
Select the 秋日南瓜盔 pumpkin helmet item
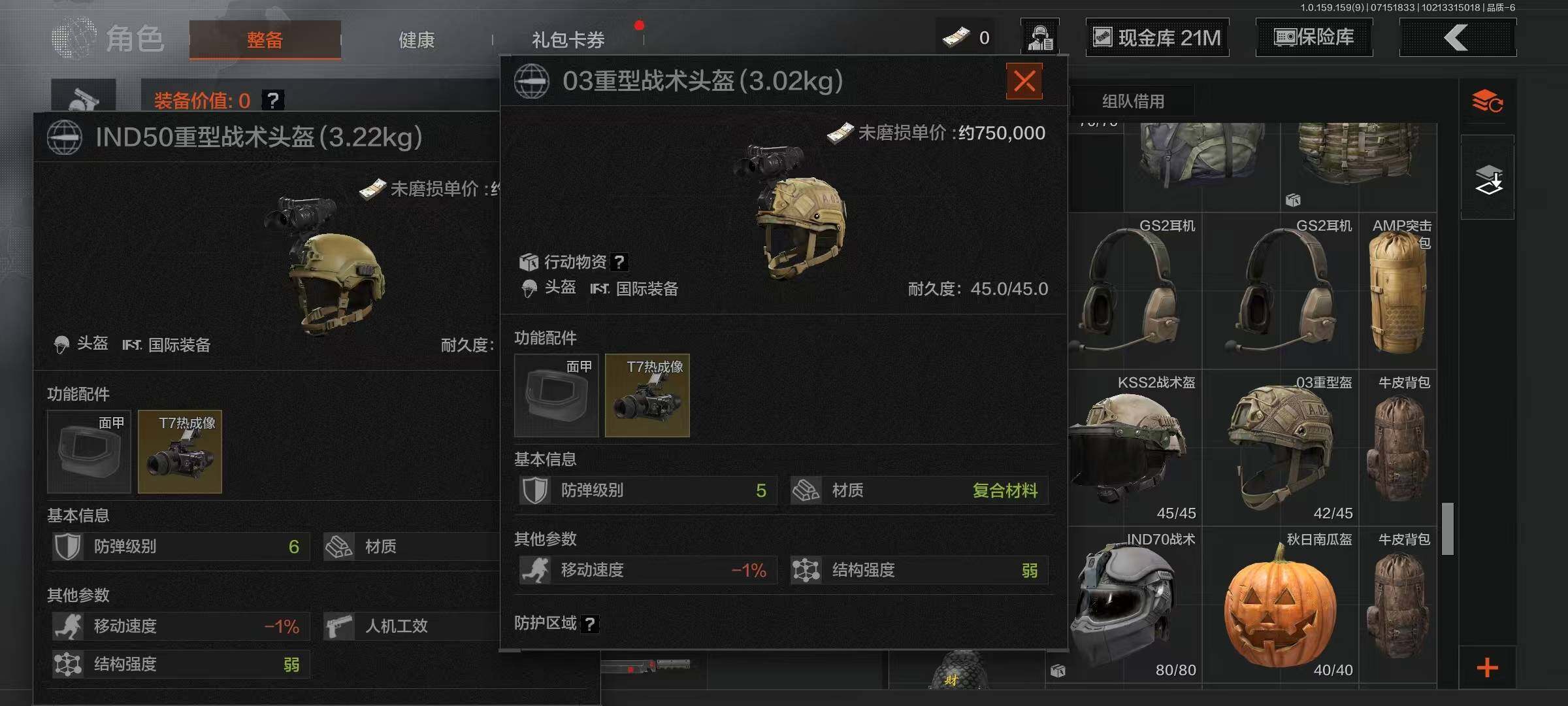point(1281,605)
